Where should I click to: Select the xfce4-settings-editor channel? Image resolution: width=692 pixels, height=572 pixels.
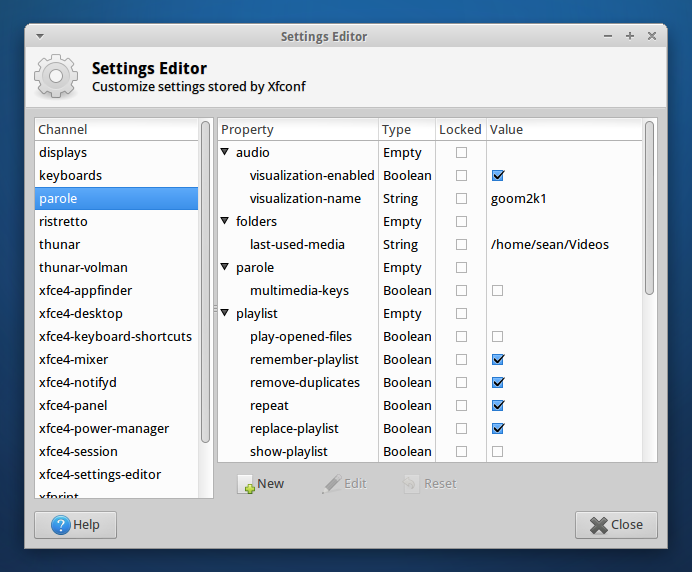pyautogui.click(x=117, y=474)
